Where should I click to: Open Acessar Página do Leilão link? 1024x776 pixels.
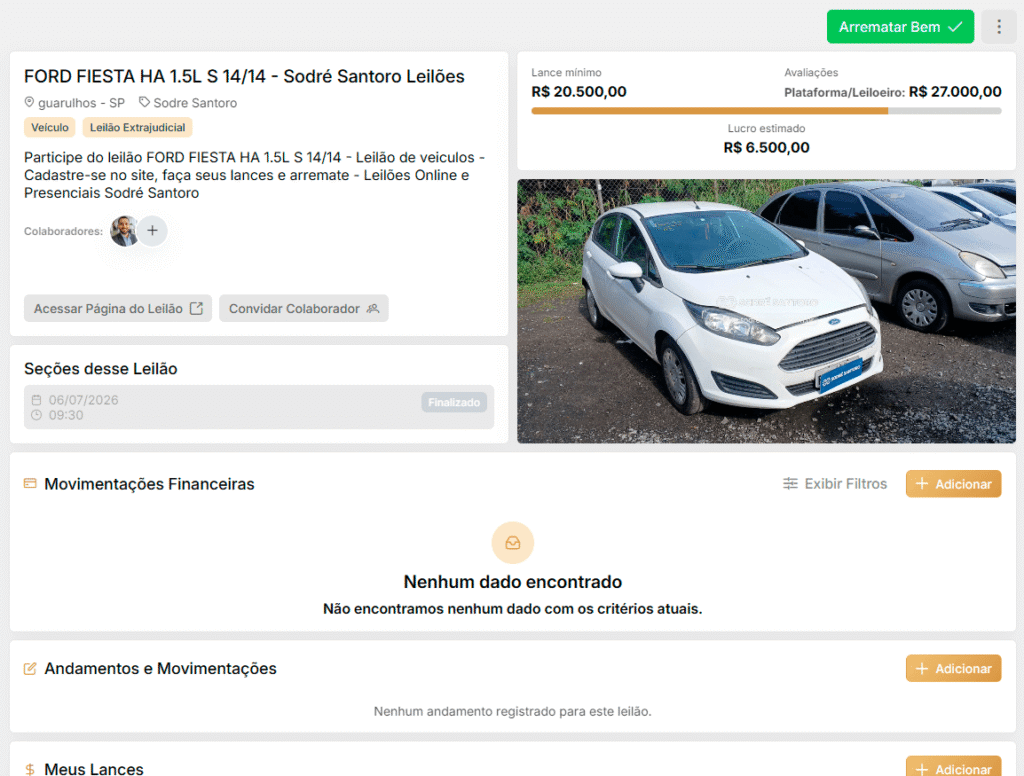tap(118, 308)
